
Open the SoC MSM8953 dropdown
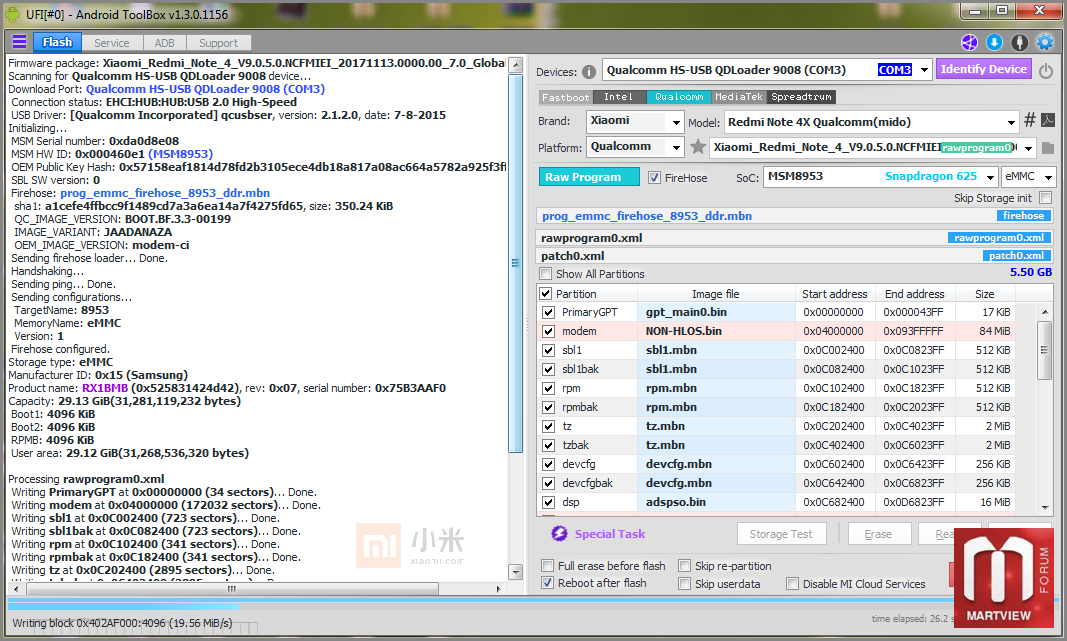tap(991, 177)
